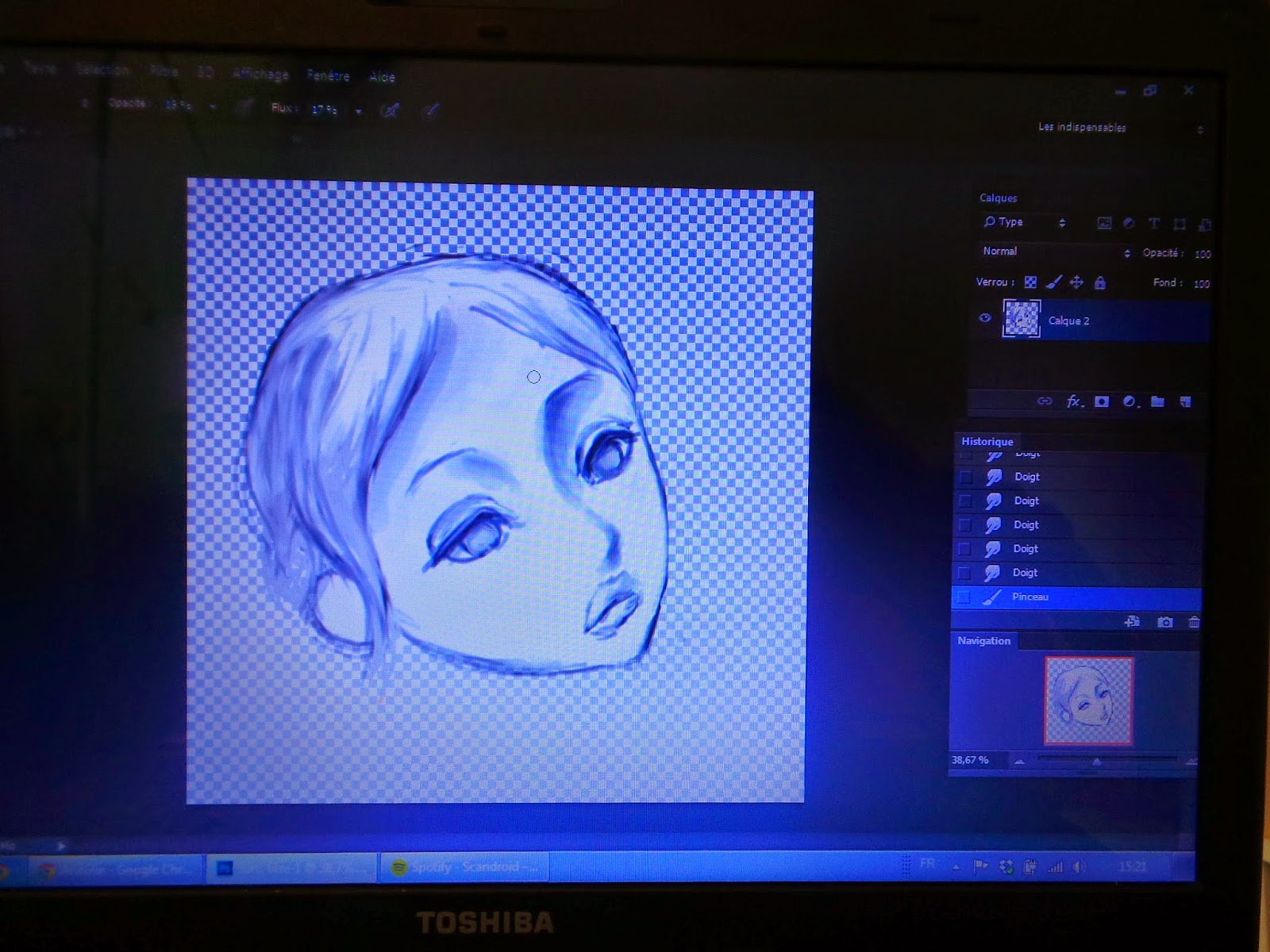Click the layer Opacité 100 field

1203,255
